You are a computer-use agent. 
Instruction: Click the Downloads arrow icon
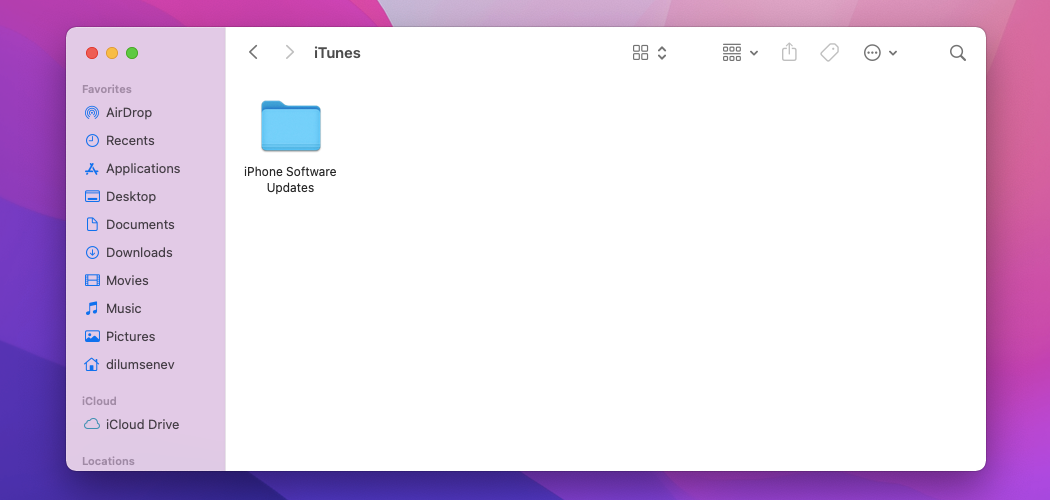tap(92, 252)
